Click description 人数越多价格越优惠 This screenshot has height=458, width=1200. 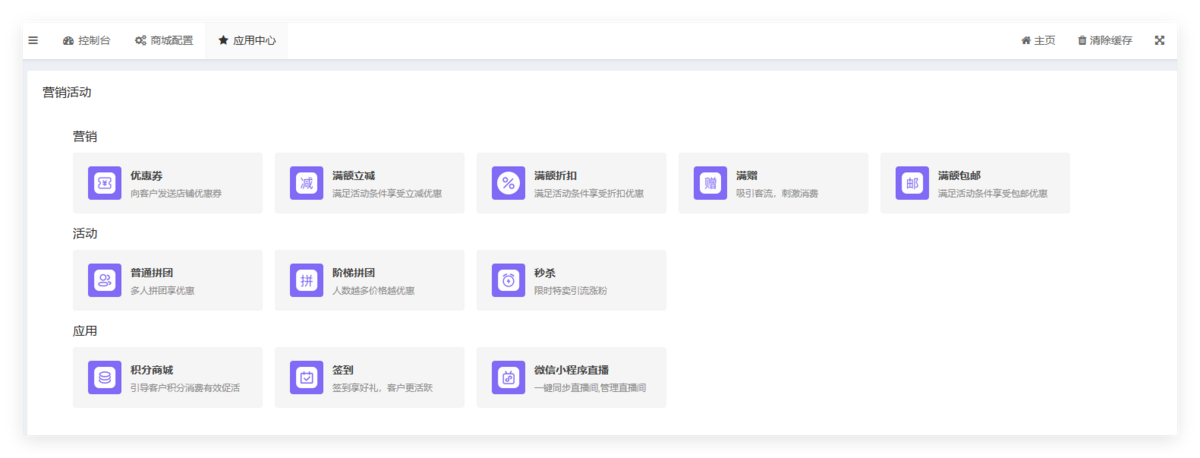point(373,290)
